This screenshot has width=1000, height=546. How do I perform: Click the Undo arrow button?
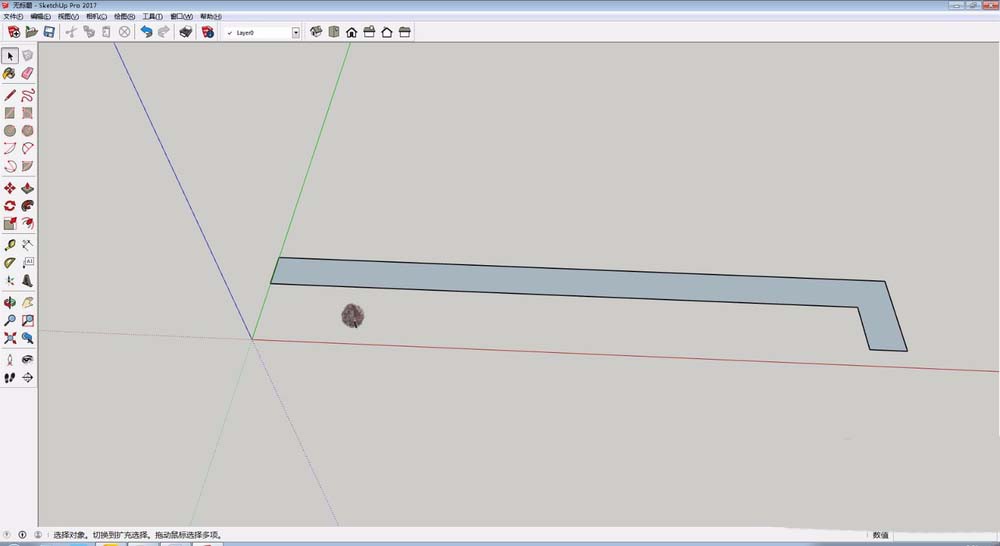coord(146,32)
